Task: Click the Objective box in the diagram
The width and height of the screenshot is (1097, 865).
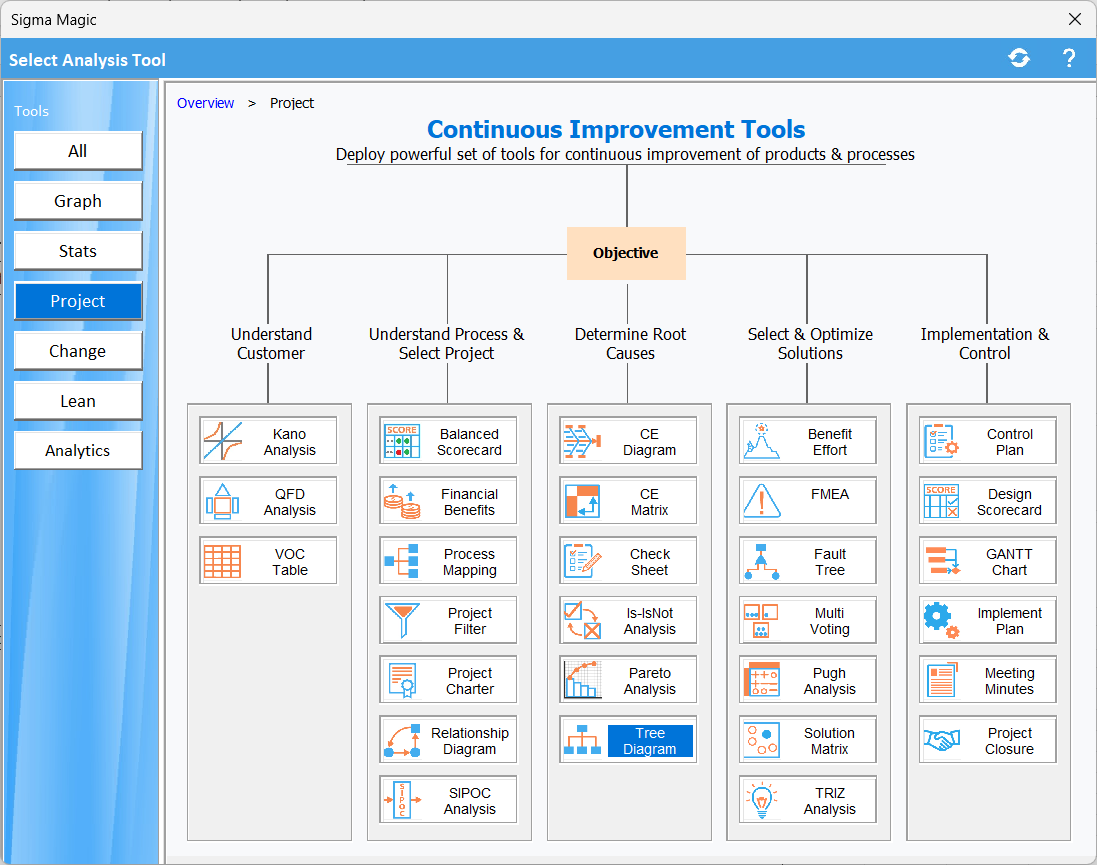Action: click(626, 253)
